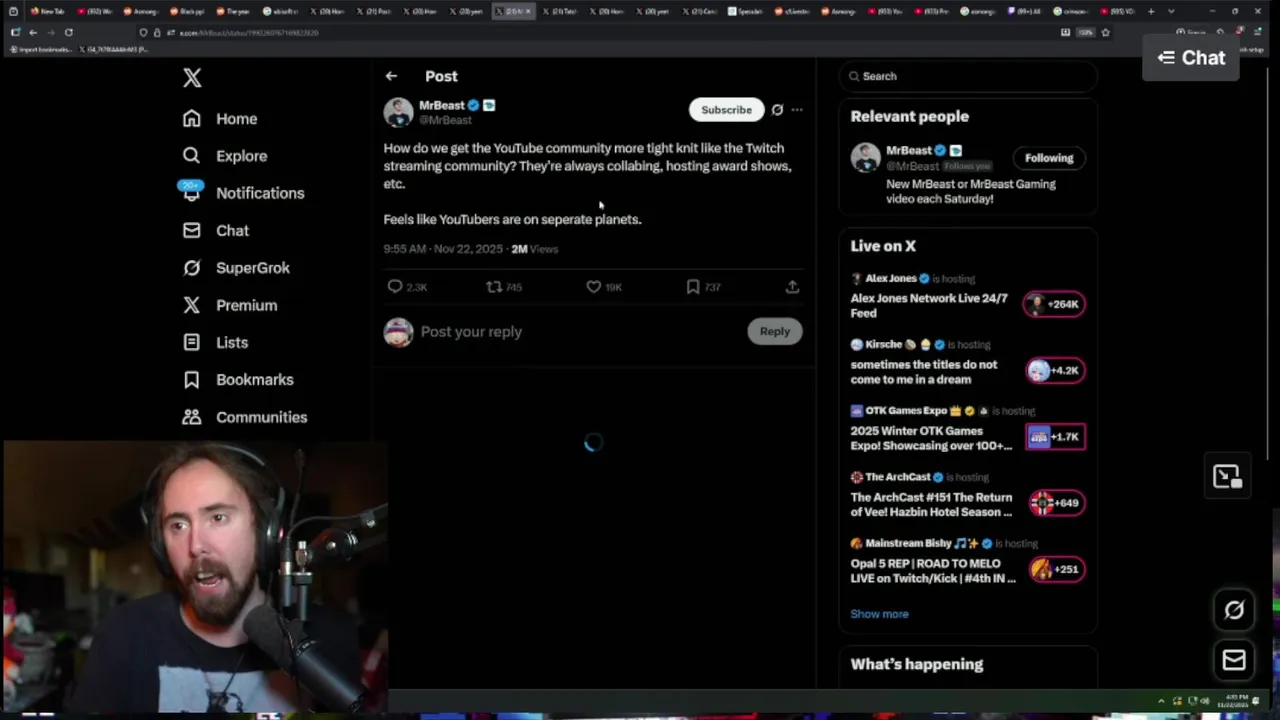The height and width of the screenshot is (720, 1280).
Task: Click the Home house icon
Action: tap(192, 118)
